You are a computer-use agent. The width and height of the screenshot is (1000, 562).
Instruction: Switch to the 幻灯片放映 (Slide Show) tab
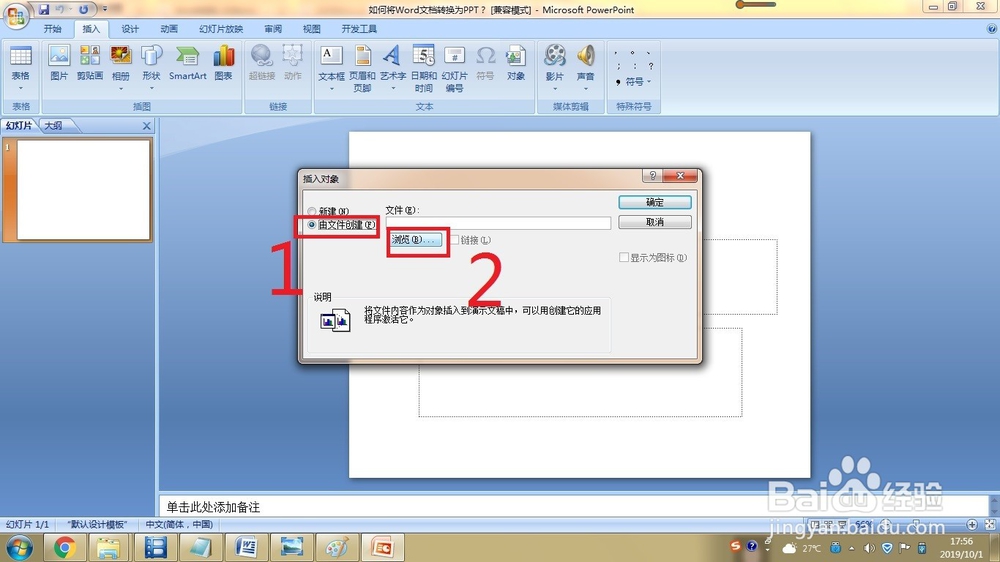click(221, 29)
